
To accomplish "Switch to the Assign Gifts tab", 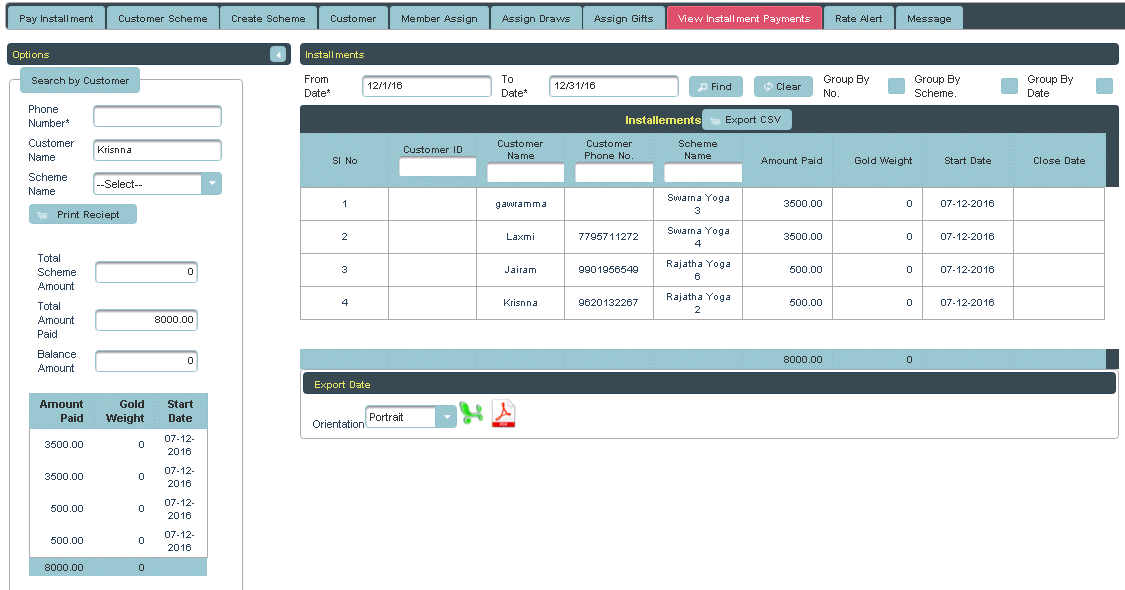I will [x=623, y=18].
